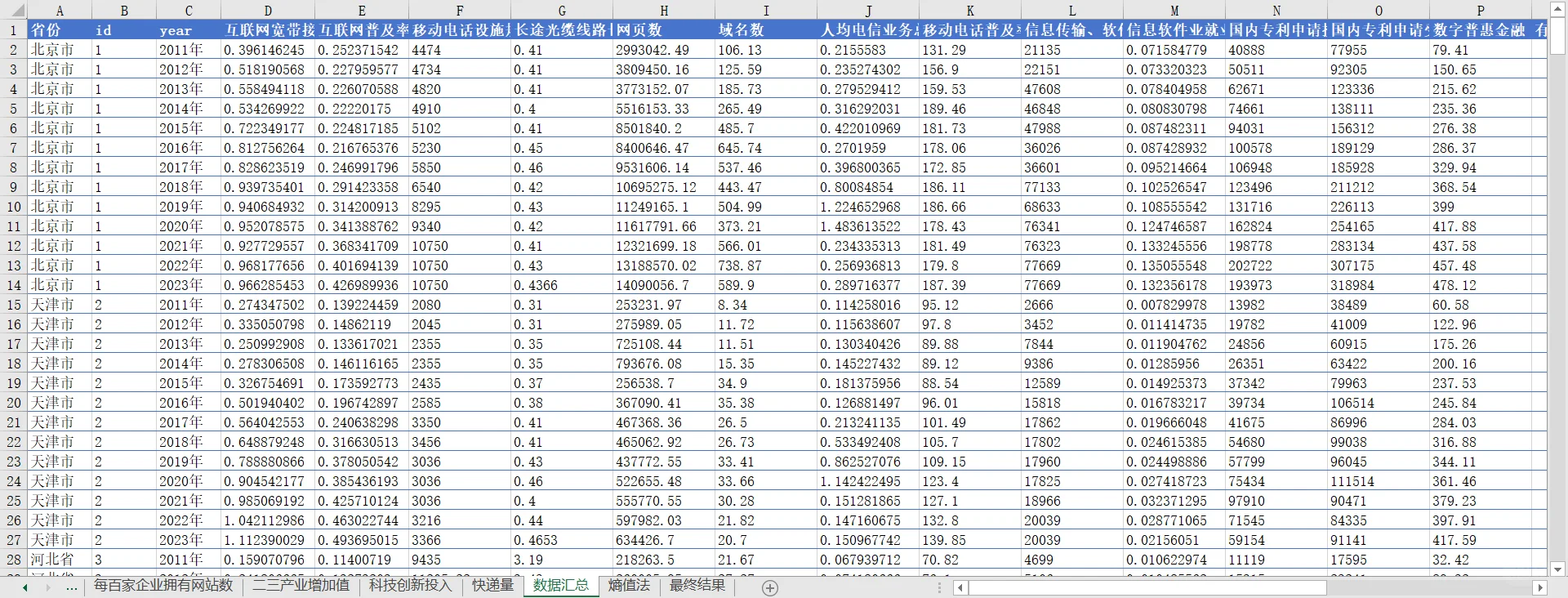Select the cell showing 265.49
Screen dimensions: 1568x598
[766, 109]
